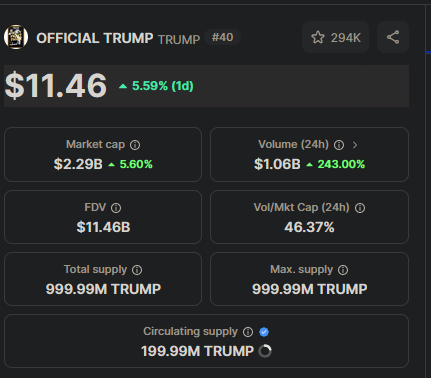Open Market cap info tooltip icon
431x378 pixels.
(x=135, y=145)
